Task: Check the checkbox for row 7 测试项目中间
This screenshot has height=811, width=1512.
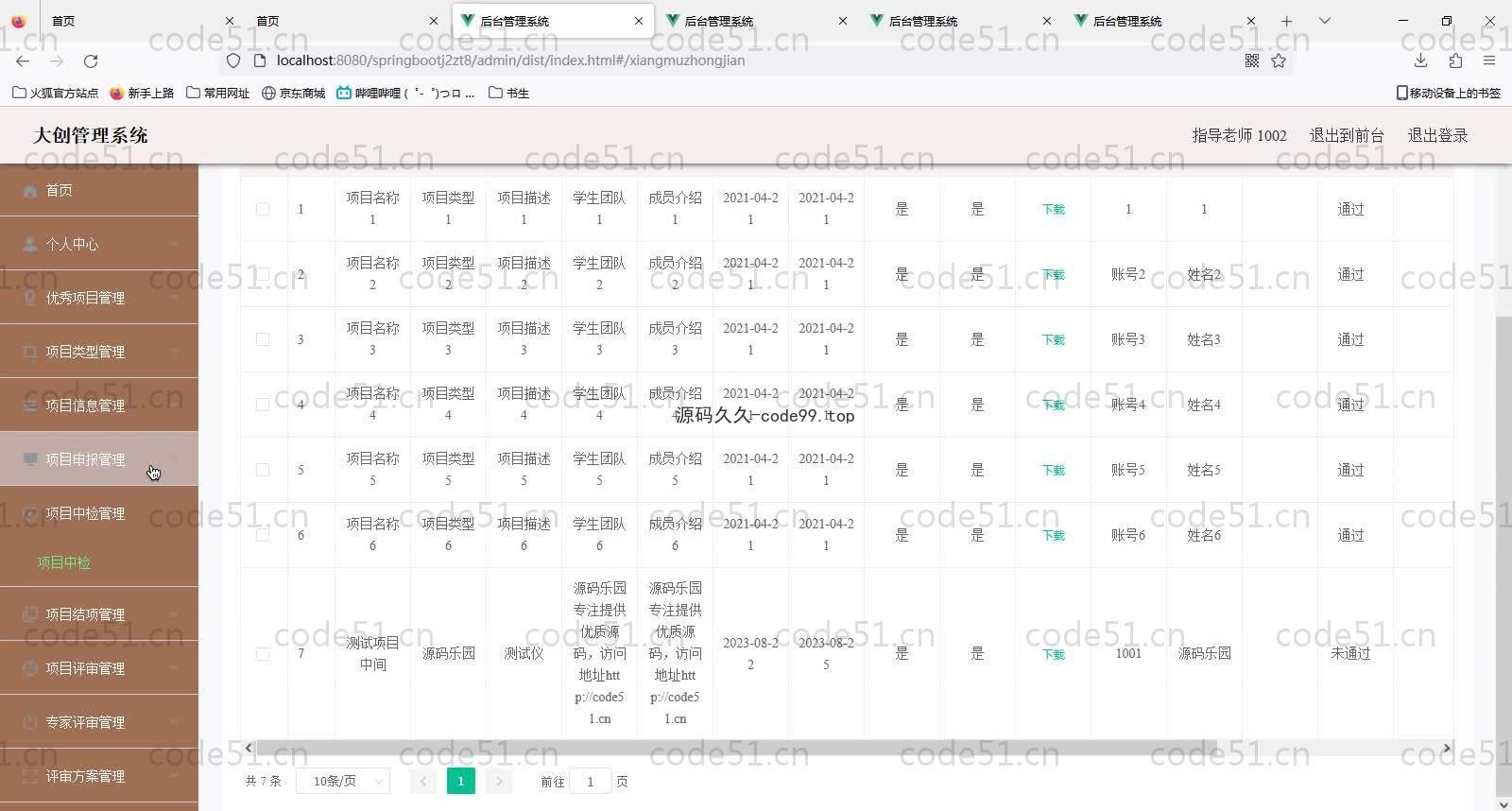Action: coord(263,653)
